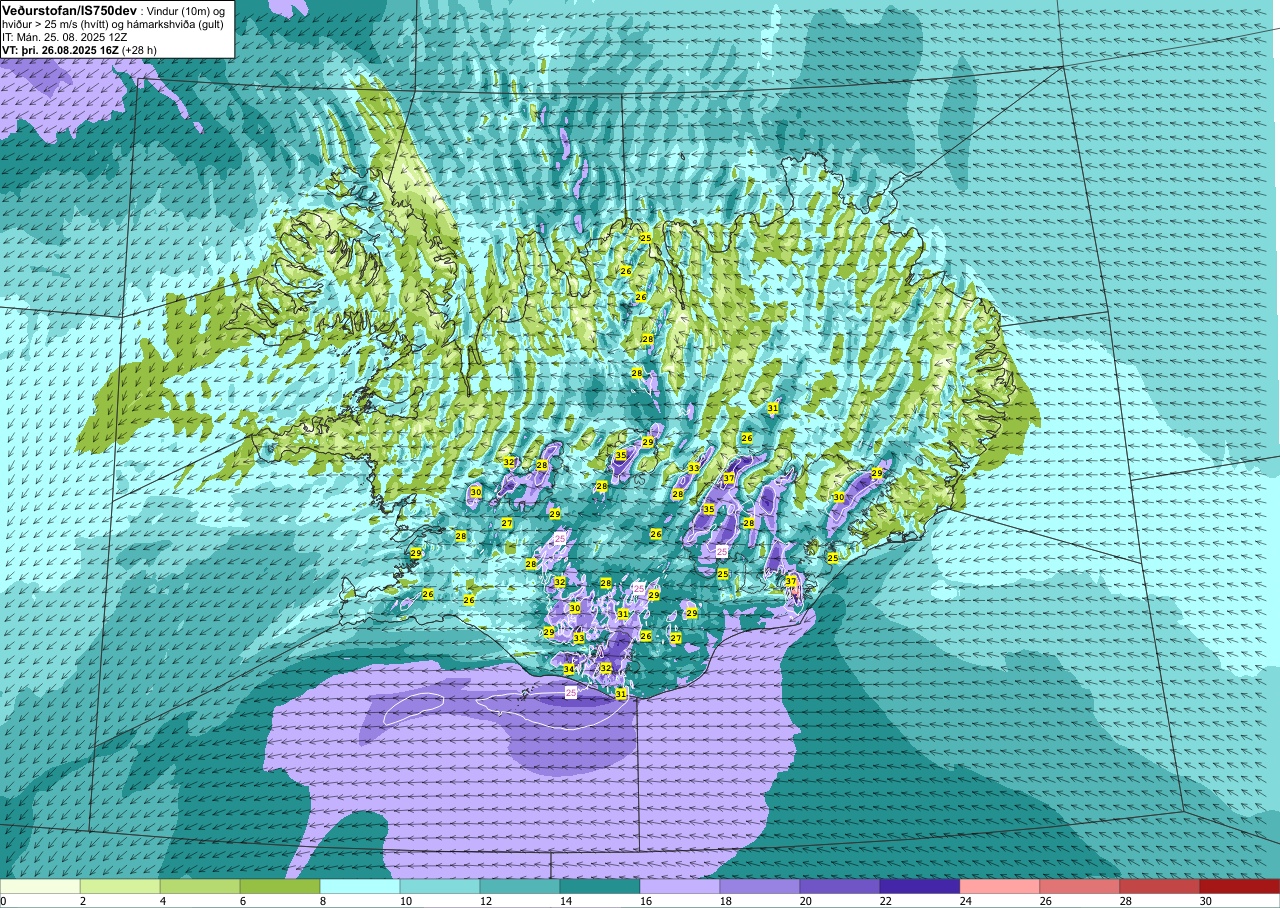Viewport: 1280px width, 908px height.
Task: Select the 20–22 m/s violet legend swatch
Action: (x=840, y=886)
